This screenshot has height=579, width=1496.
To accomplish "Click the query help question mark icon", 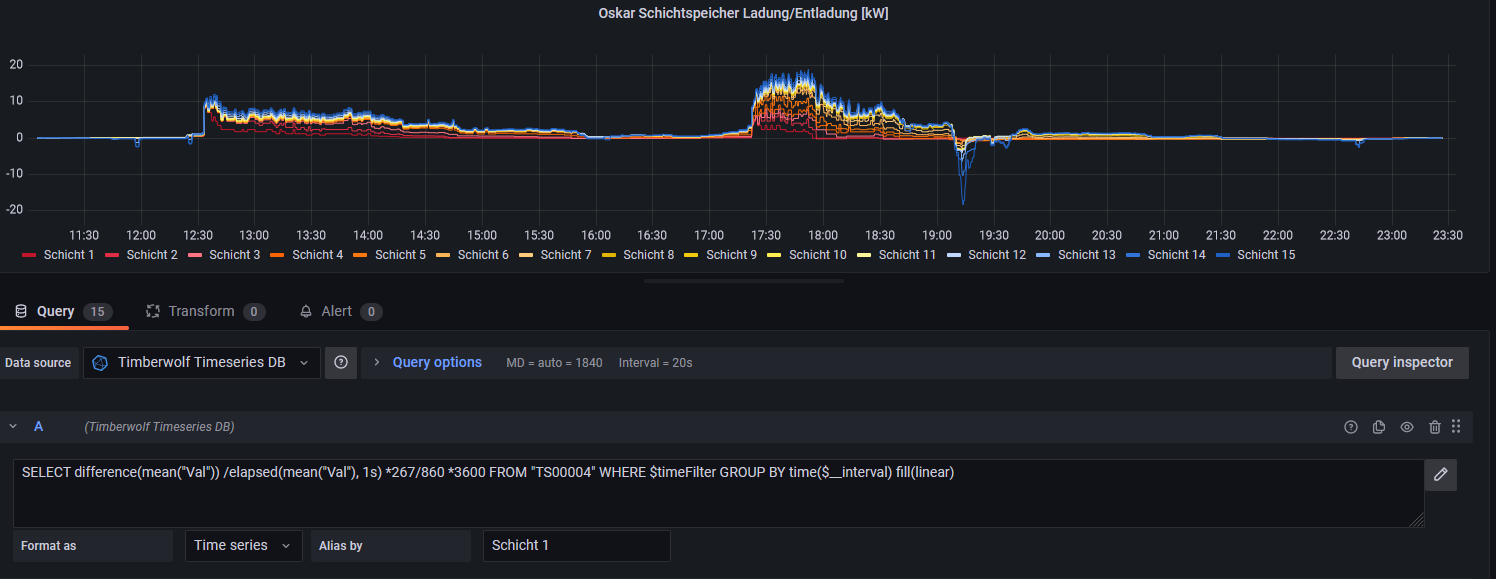I will click(1351, 427).
